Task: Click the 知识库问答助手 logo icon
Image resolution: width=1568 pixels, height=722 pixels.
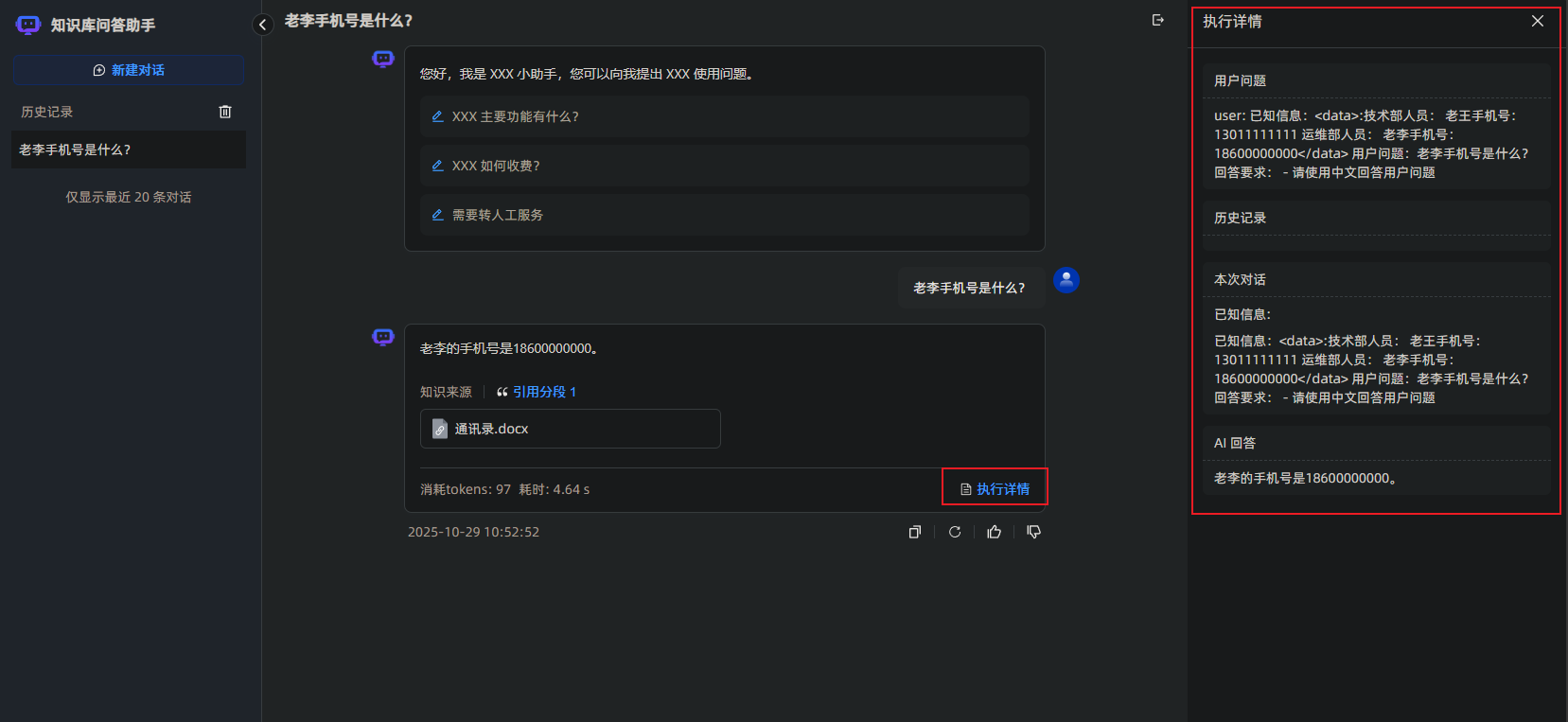Action: [28, 25]
